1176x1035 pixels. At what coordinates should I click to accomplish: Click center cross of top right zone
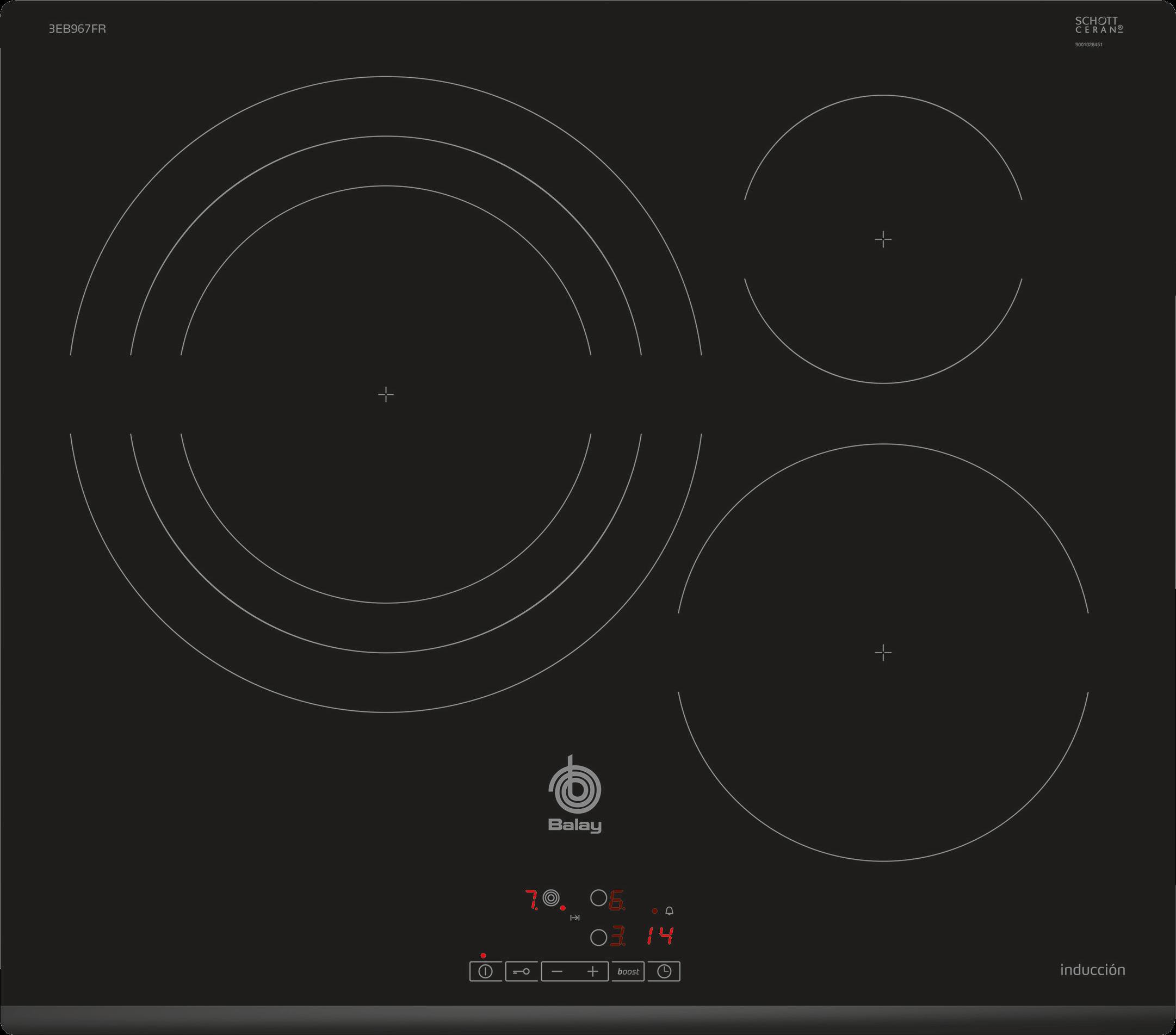(x=883, y=239)
